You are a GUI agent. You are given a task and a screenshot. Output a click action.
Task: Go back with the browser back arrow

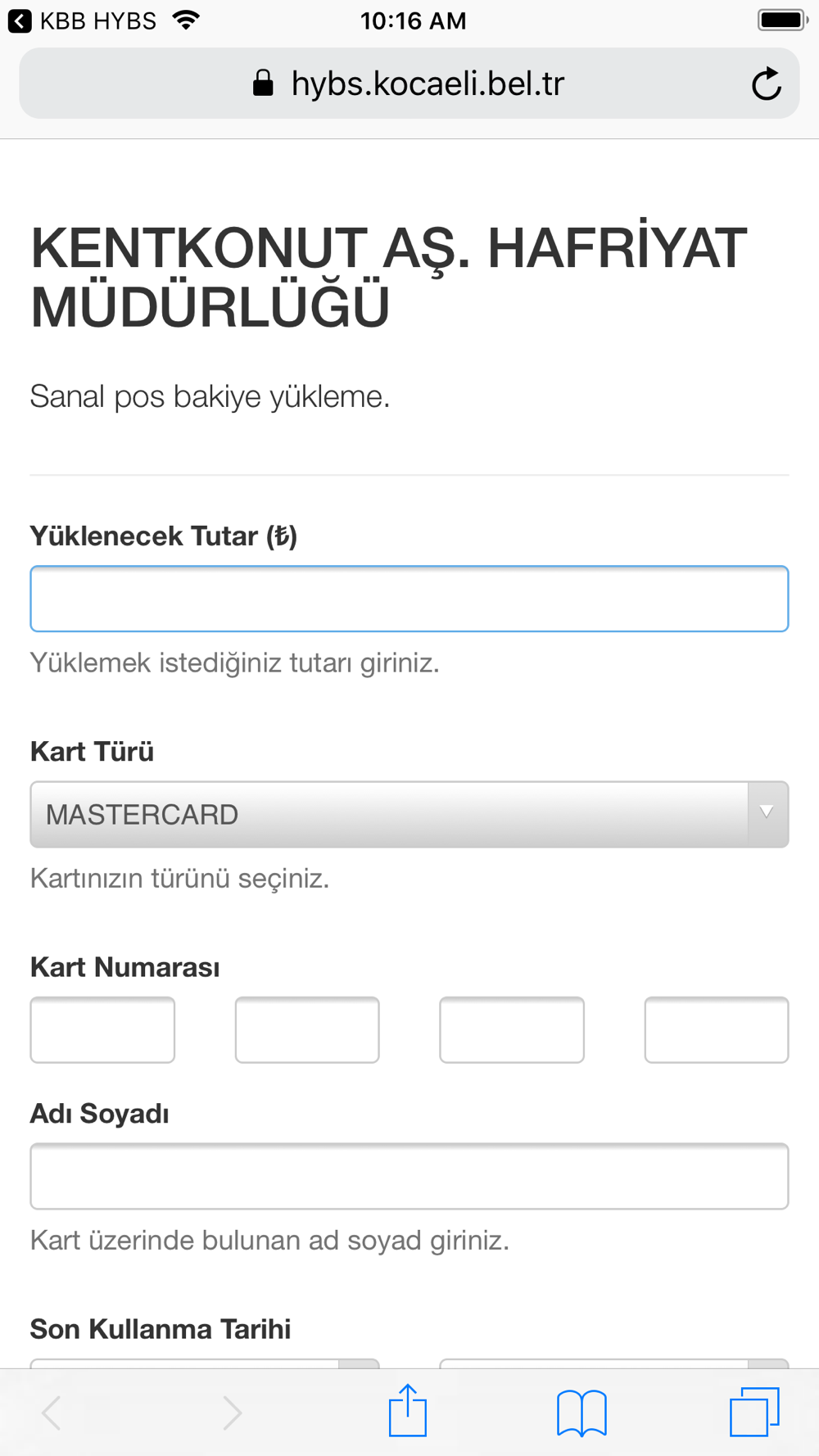[x=52, y=1413]
